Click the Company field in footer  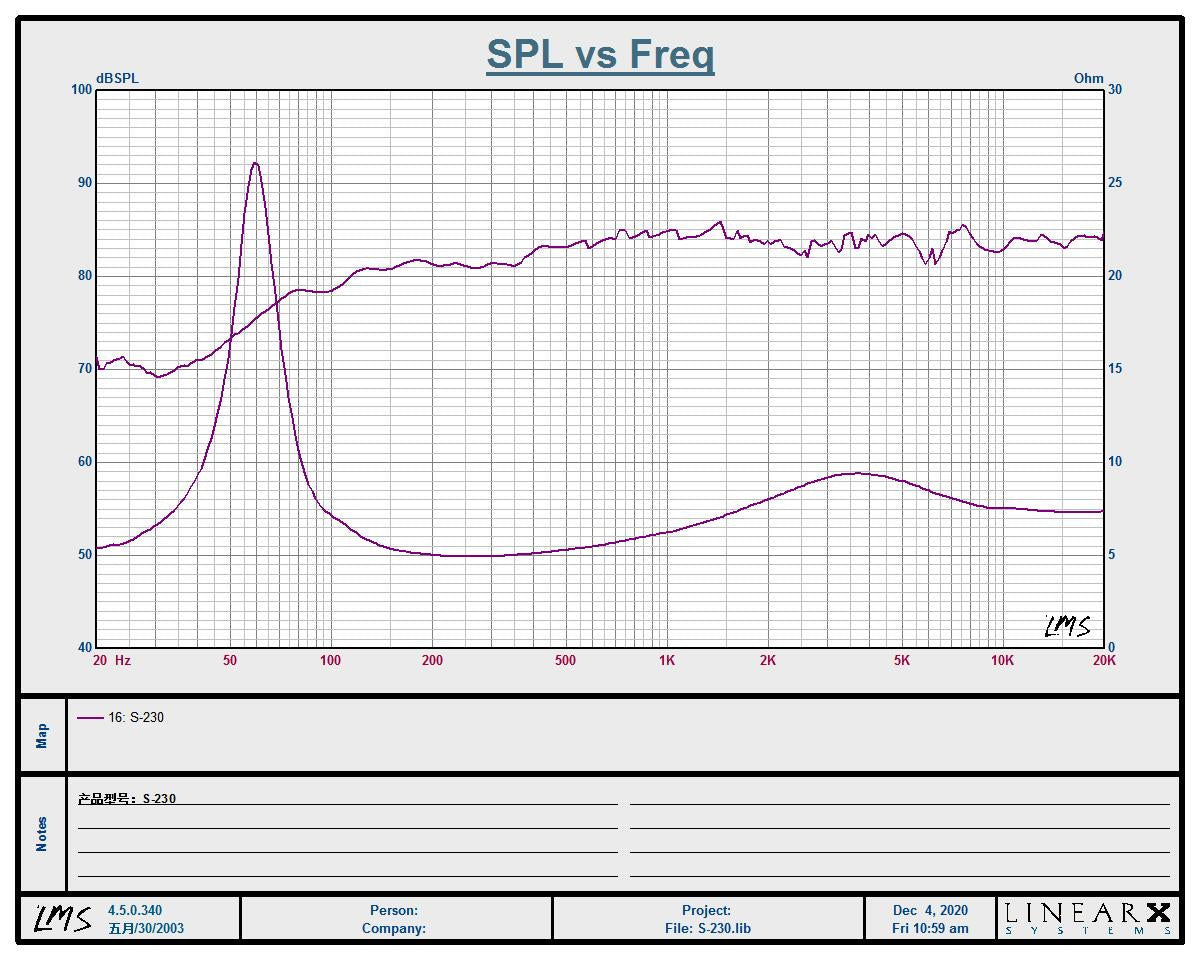coord(394,928)
